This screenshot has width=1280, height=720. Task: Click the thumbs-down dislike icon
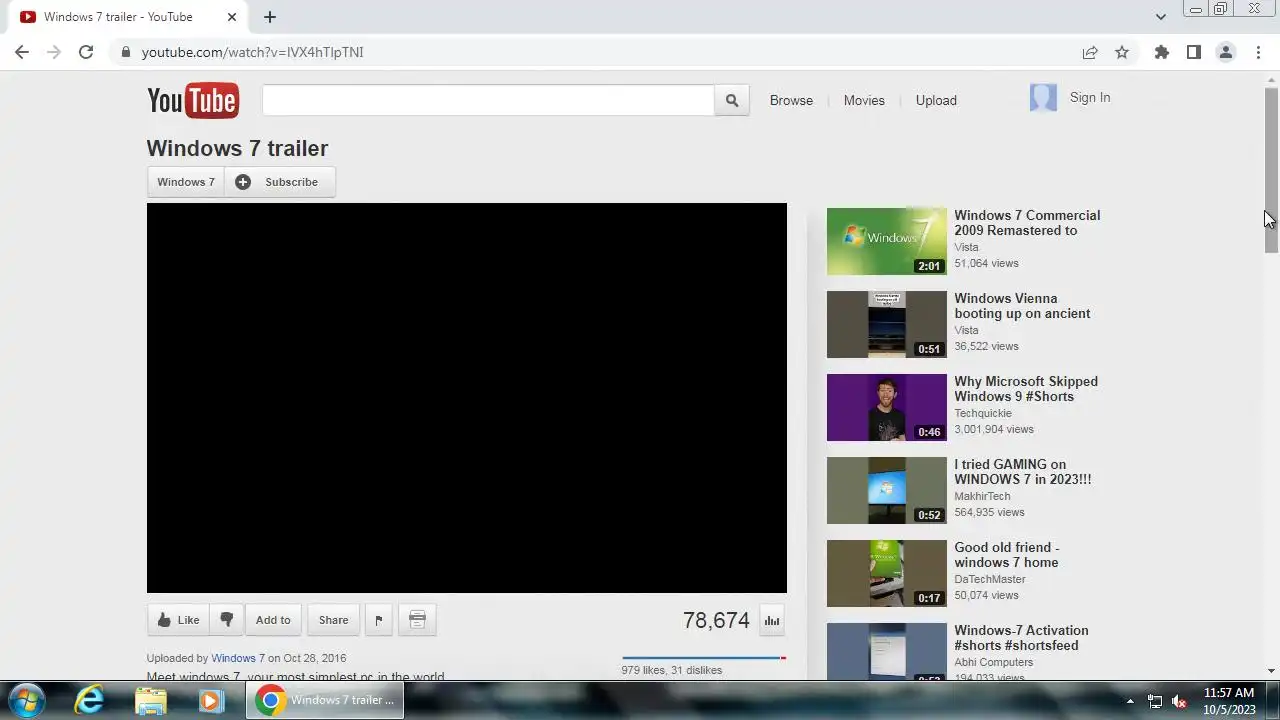point(226,620)
